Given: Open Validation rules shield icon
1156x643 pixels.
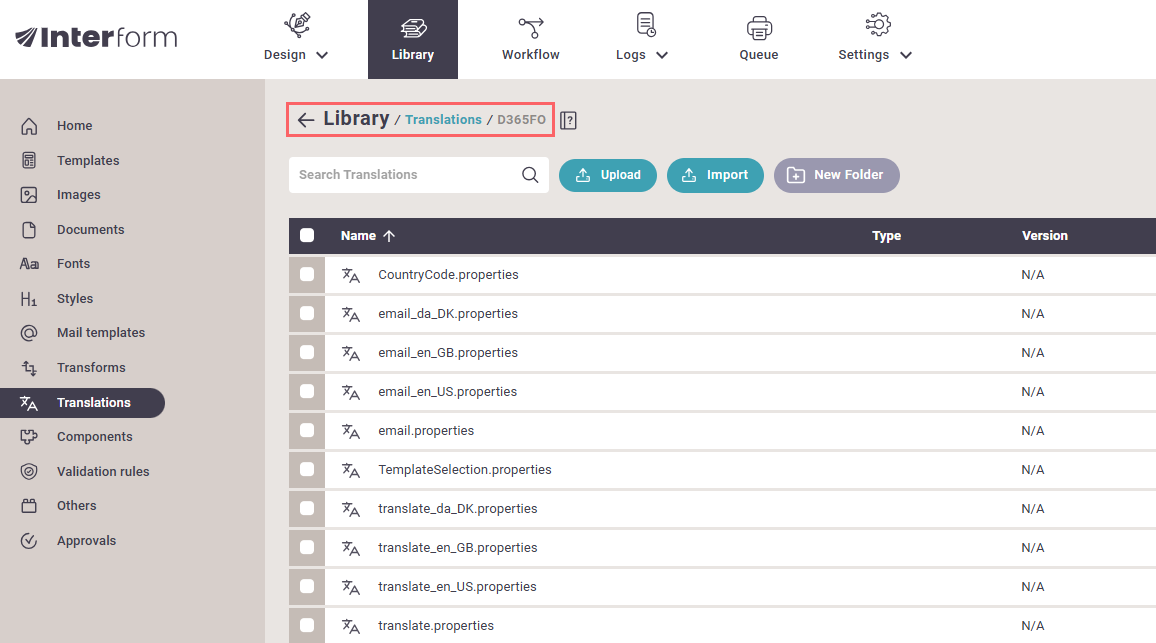Looking at the screenshot, I should tap(29, 471).
